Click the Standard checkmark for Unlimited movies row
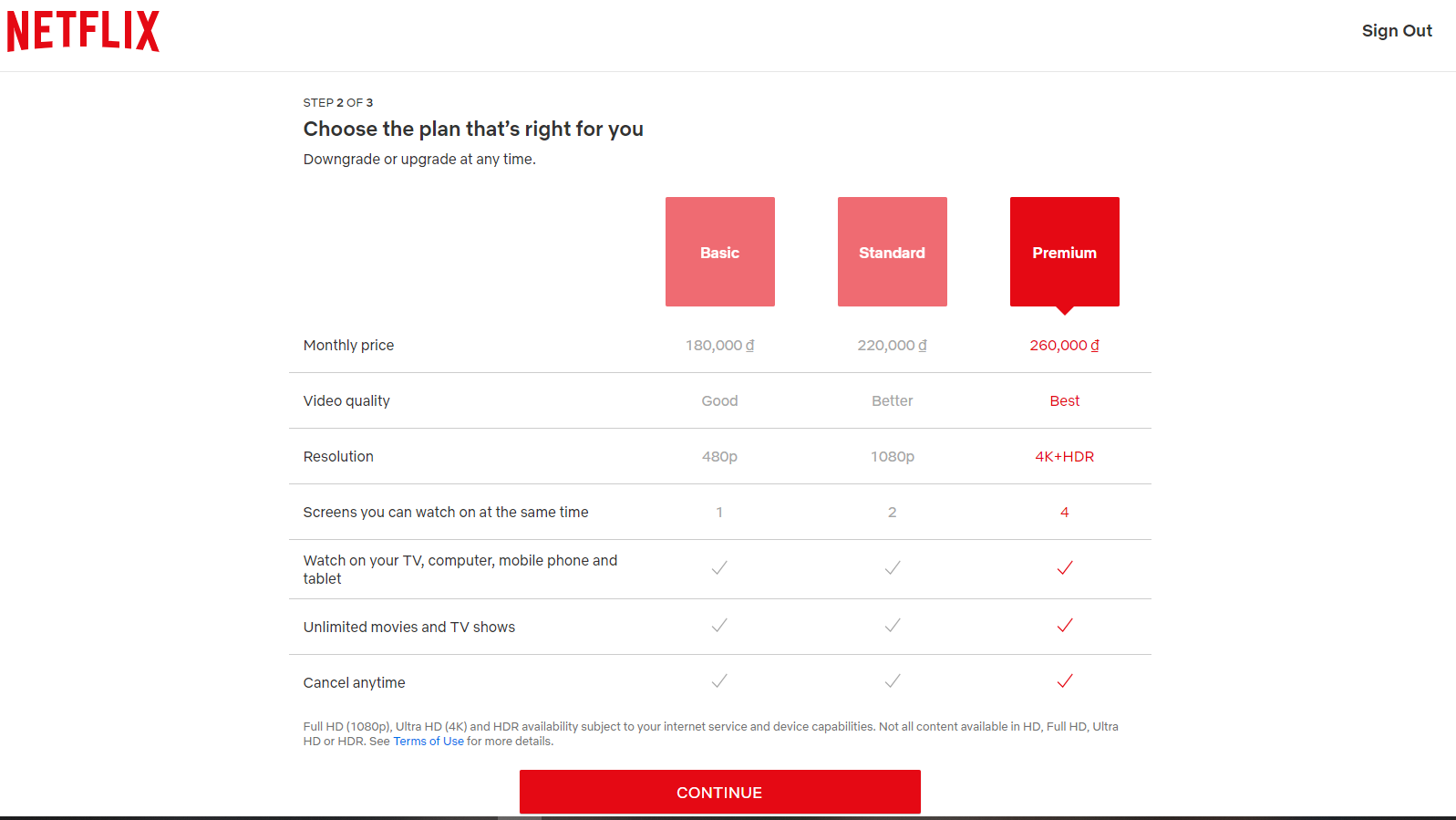The image size is (1456, 820). pyautogui.click(x=892, y=626)
